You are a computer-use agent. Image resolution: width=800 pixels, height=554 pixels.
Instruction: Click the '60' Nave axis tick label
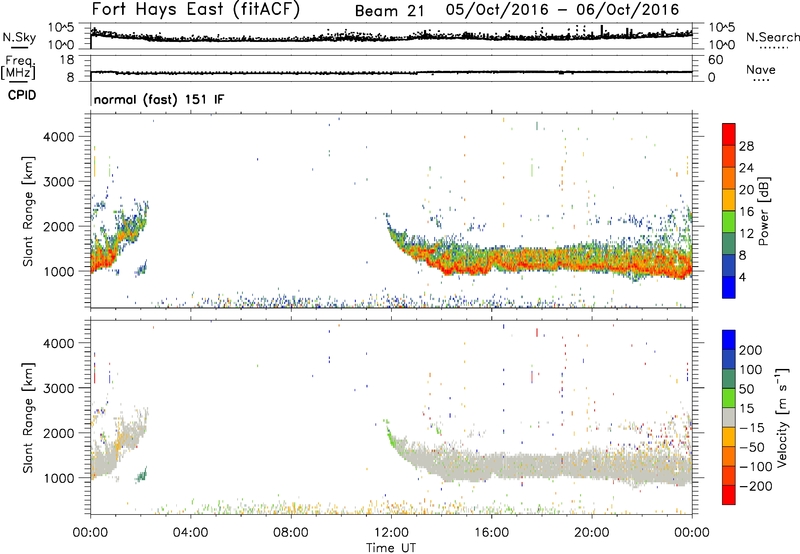click(715, 60)
